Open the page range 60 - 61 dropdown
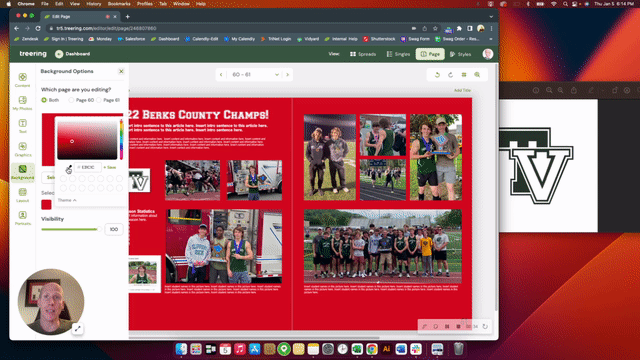Image resolution: width=640 pixels, height=360 pixels. pos(255,75)
